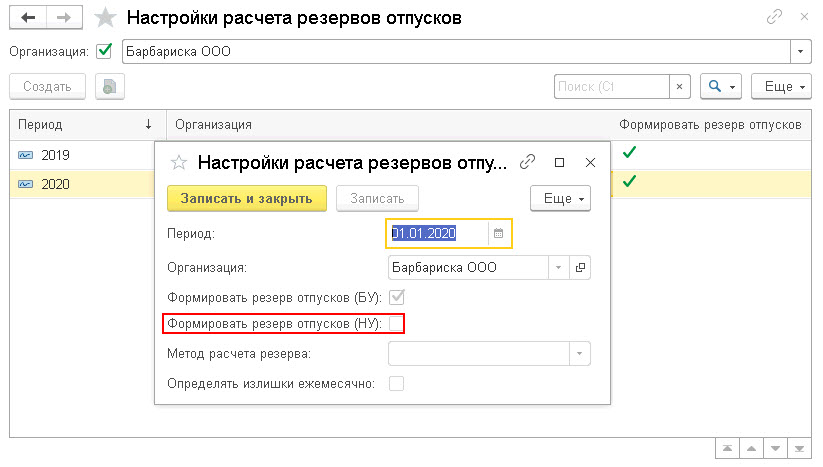
Task: Clear the search field with the x
Action: click(x=680, y=87)
